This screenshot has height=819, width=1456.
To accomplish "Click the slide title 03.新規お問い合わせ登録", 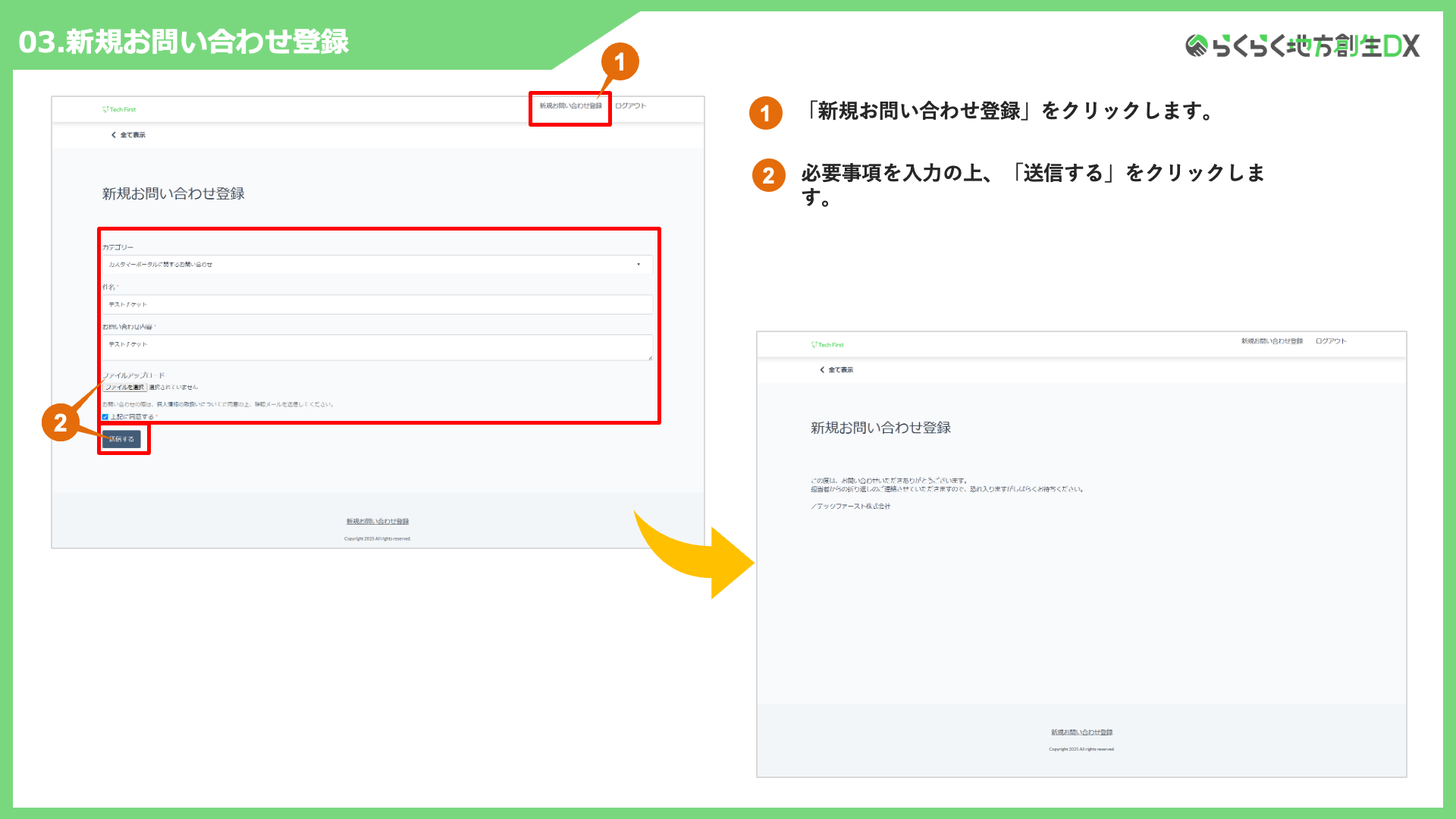I will click(184, 42).
